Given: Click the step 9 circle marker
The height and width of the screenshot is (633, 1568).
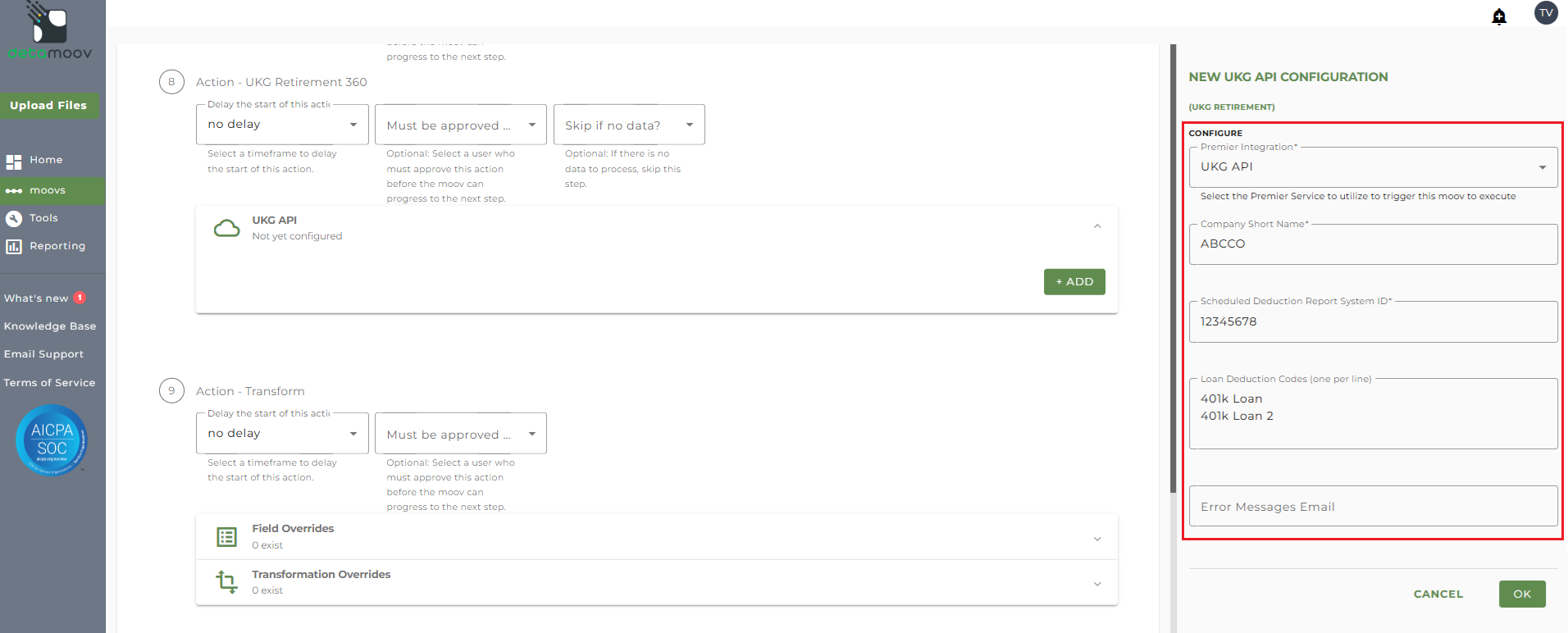Looking at the screenshot, I should (171, 390).
